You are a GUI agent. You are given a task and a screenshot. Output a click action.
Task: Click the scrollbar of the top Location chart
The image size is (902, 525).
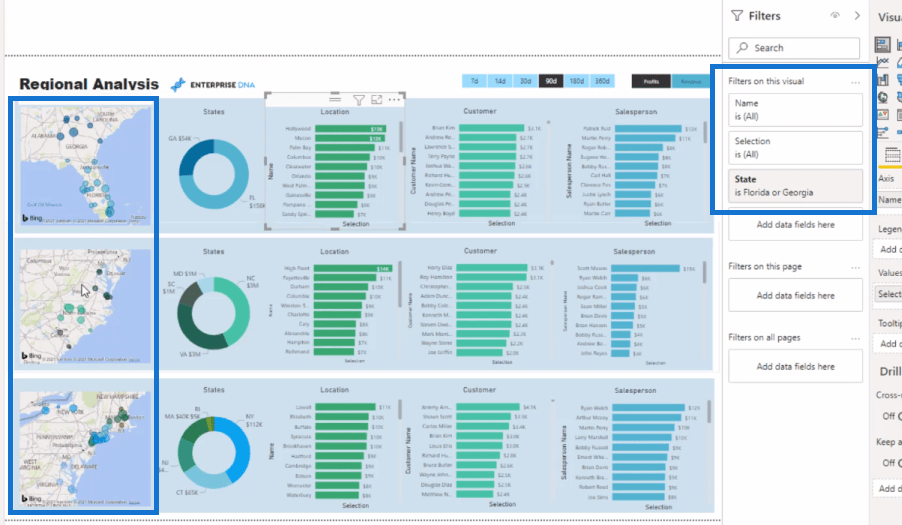pyautogui.click(x=400, y=138)
